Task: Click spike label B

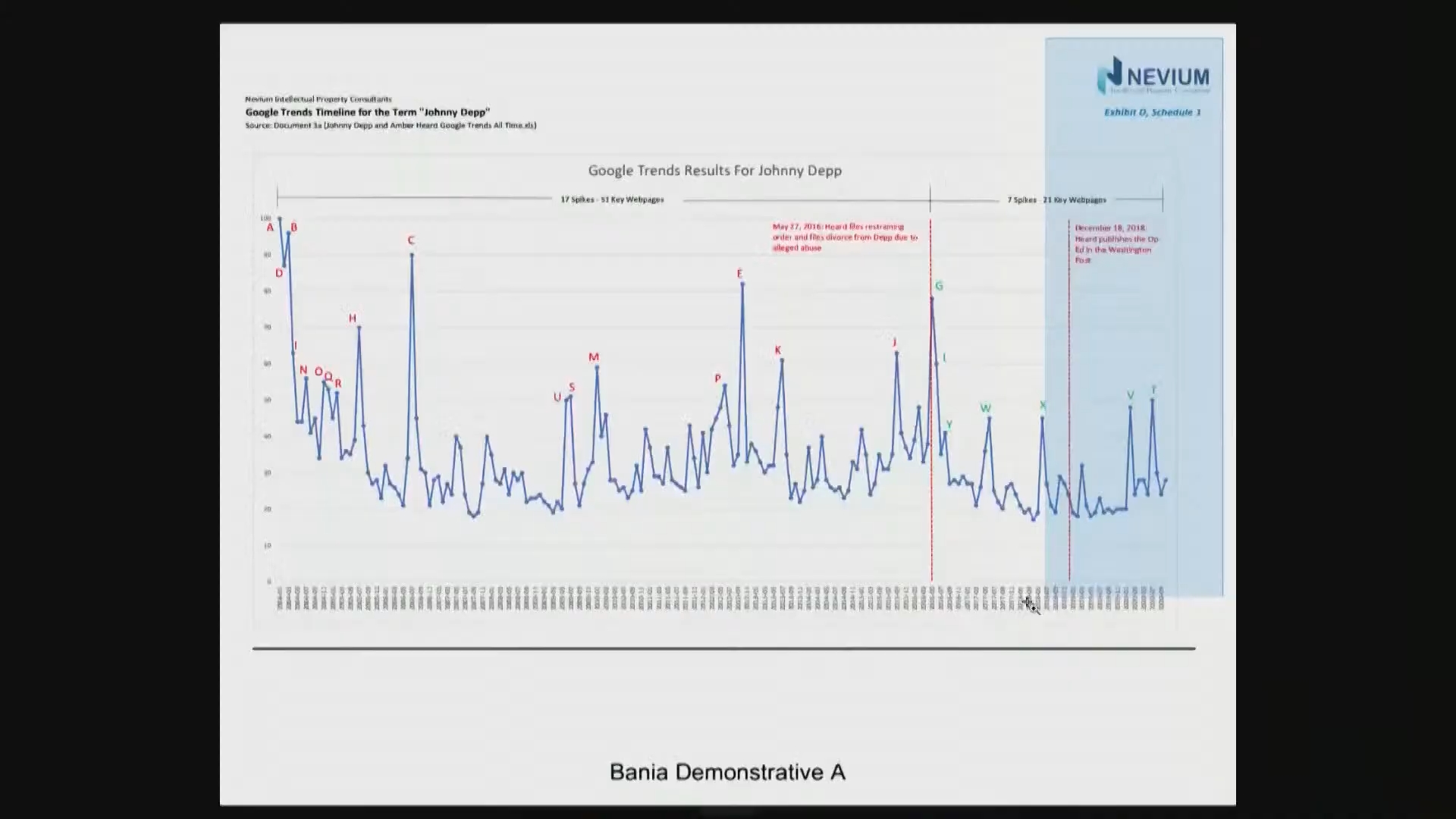Action: [x=294, y=227]
